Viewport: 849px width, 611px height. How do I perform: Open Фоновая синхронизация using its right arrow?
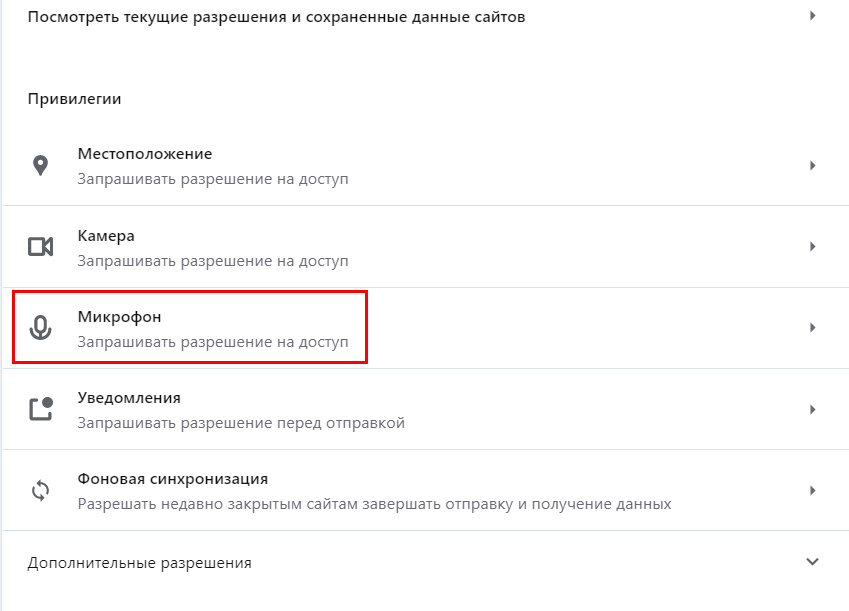click(x=813, y=490)
